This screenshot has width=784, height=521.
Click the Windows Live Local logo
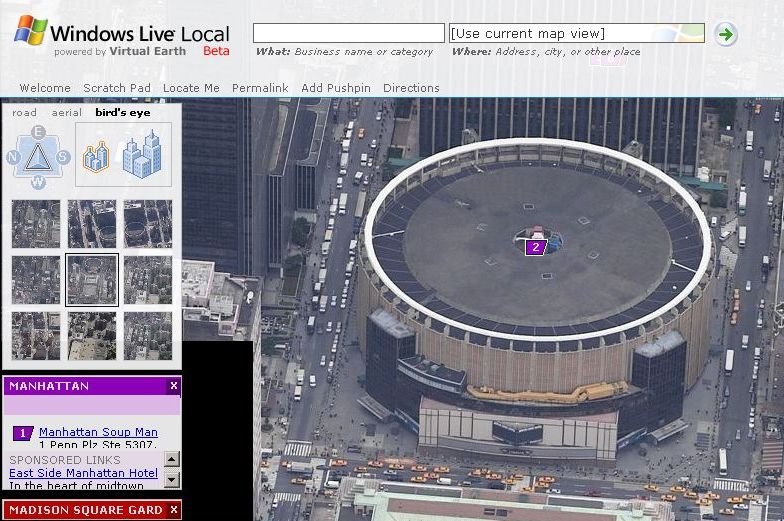pos(122,34)
